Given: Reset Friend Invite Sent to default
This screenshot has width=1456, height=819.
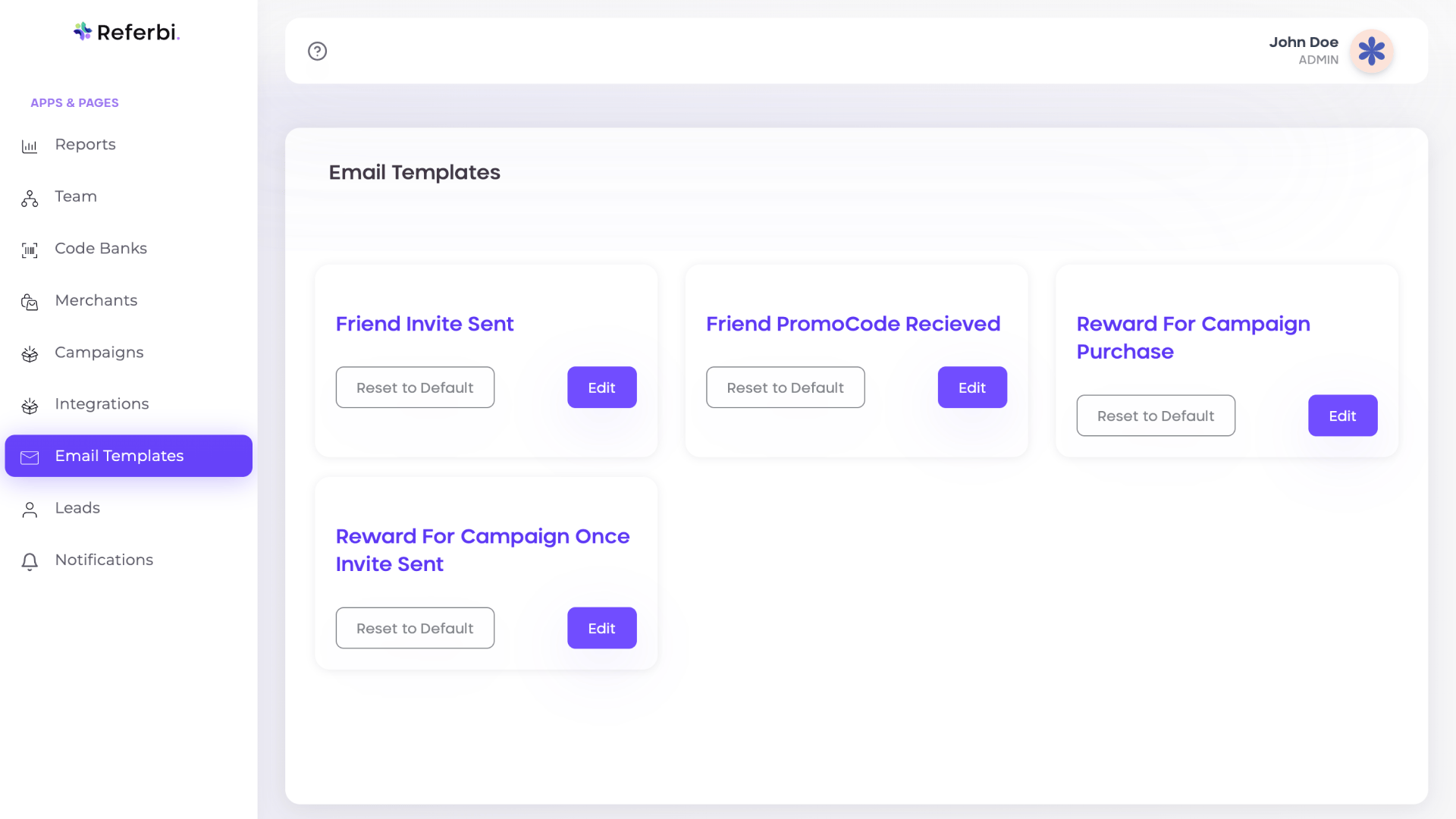Looking at the screenshot, I should 415,388.
